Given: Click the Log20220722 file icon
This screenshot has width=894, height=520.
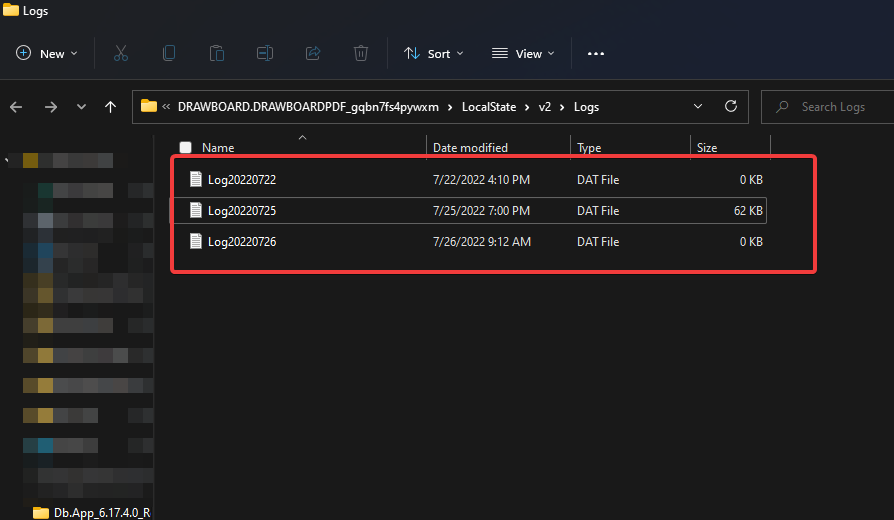Looking at the screenshot, I should [x=196, y=179].
